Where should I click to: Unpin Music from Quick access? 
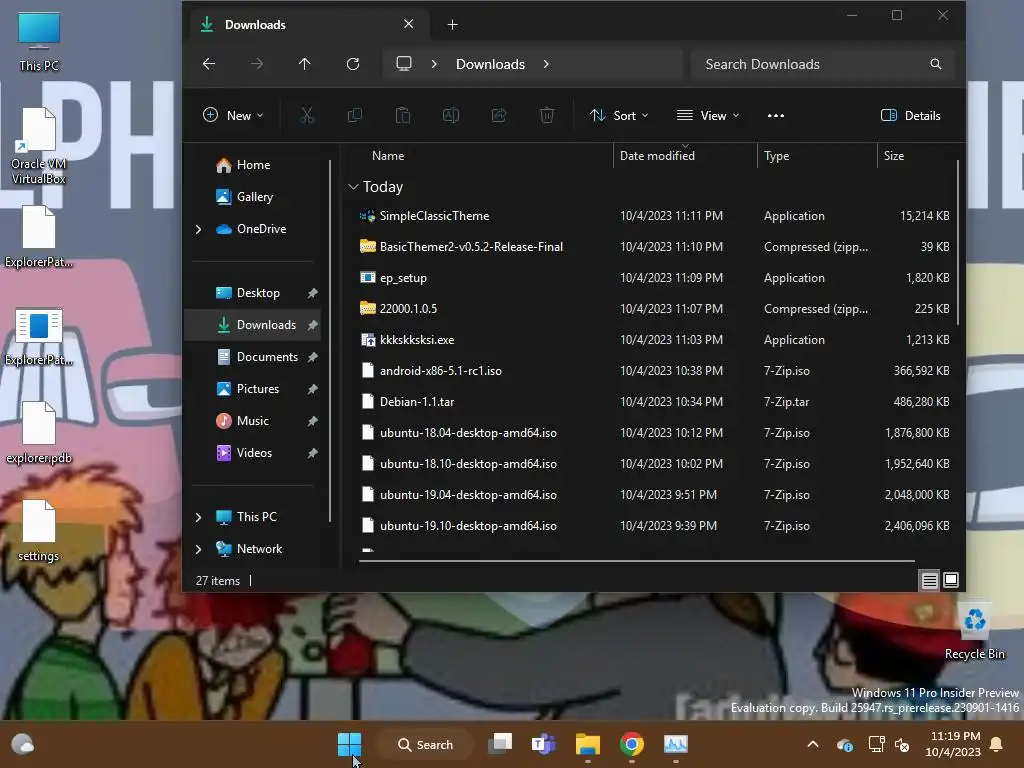(313, 421)
